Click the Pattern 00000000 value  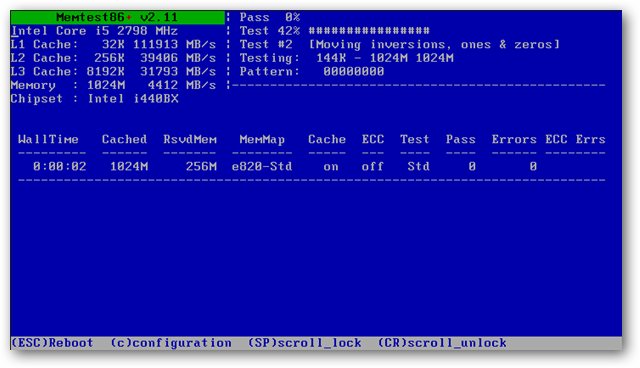point(312,71)
